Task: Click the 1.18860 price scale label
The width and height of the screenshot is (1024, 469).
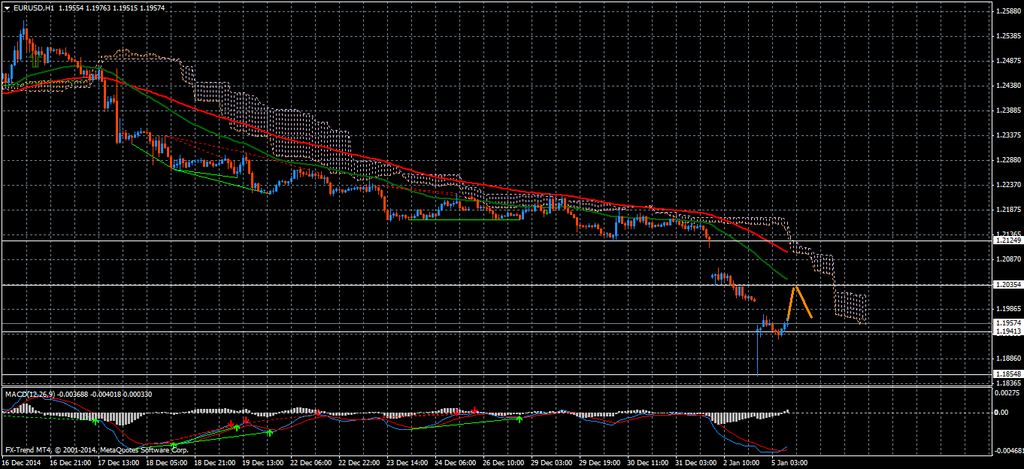Action: pos(1007,359)
